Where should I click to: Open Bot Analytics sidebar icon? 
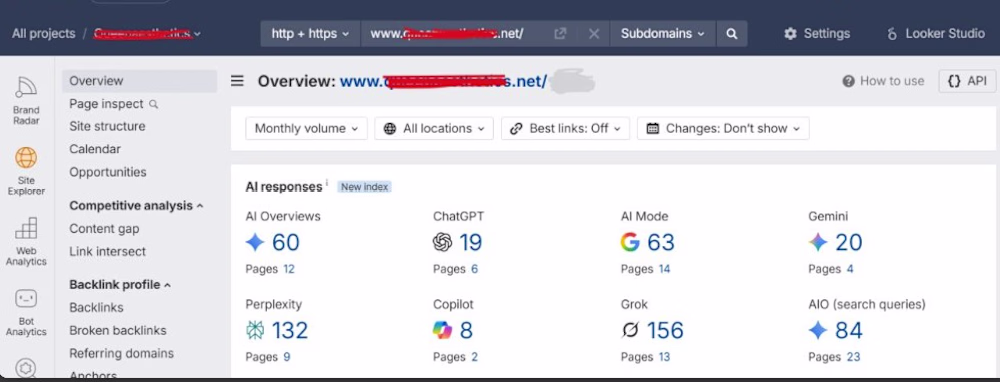click(x=26, y=312)
